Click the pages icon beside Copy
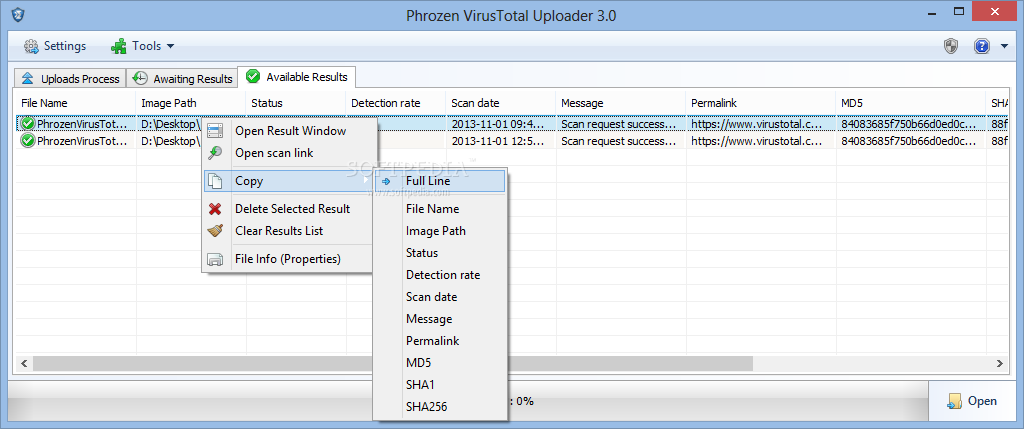 point(215,181)
